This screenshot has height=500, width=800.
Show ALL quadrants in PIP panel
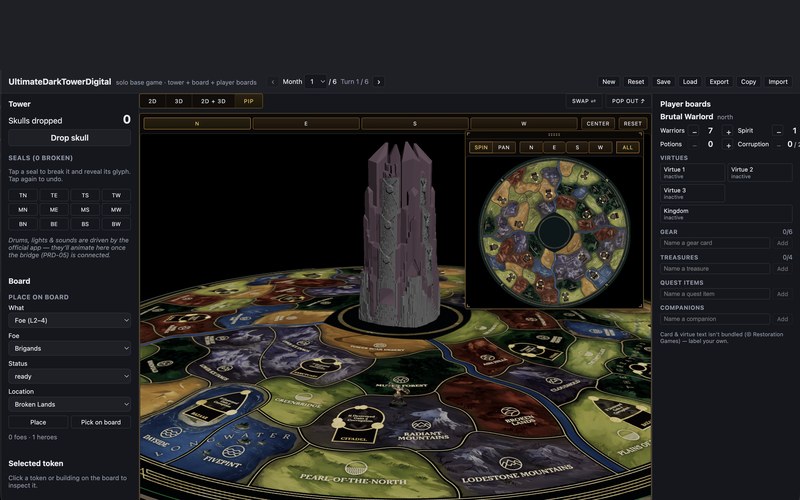(x=628, y=147)
